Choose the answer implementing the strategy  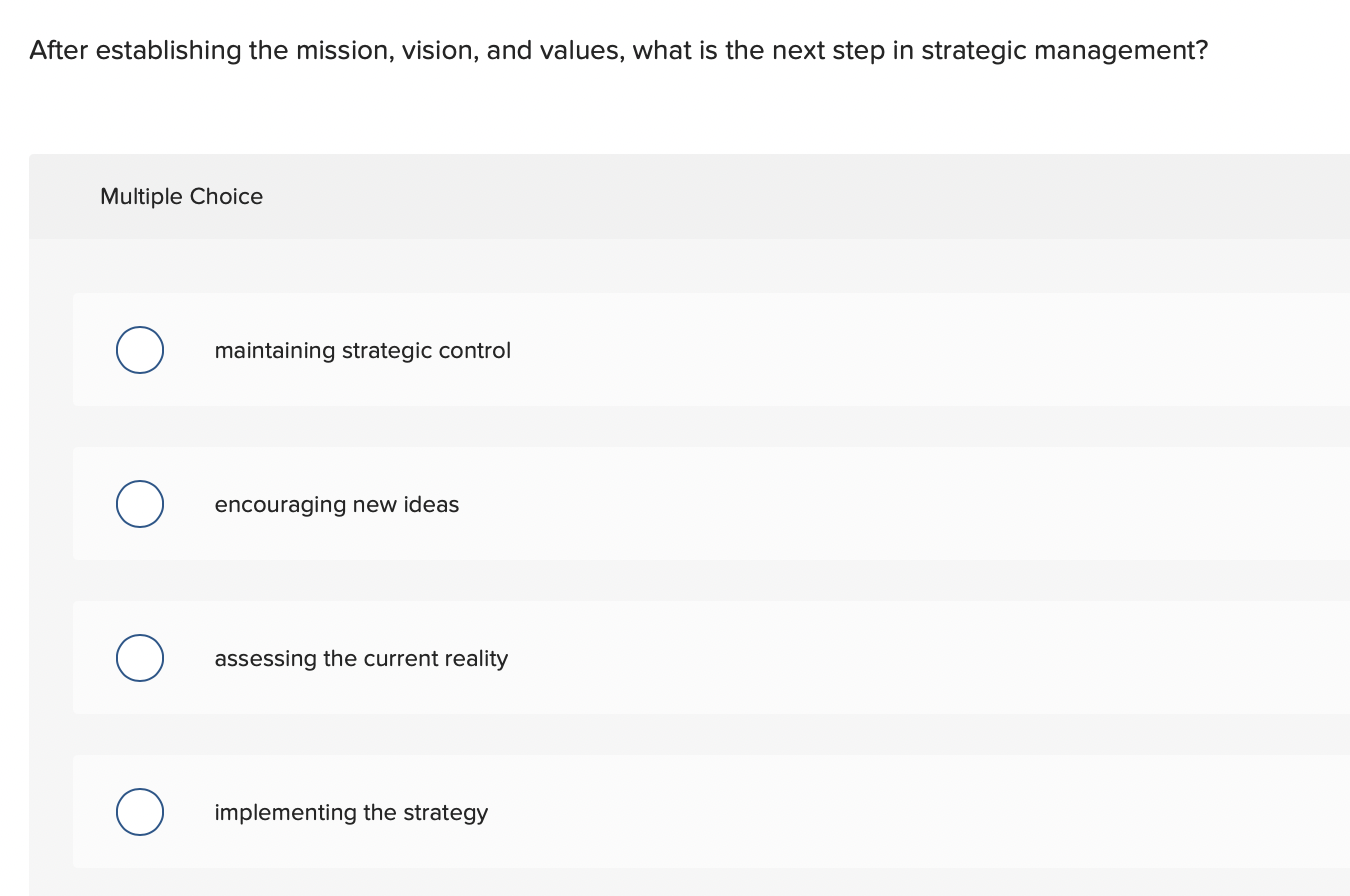pos(351,812)
